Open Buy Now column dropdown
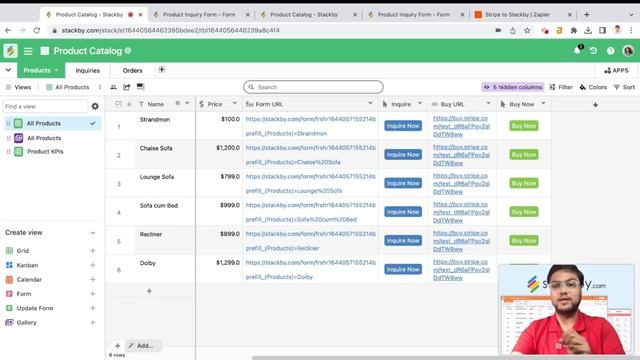Viewport: 640px width, 360px height. coord(543,104)
